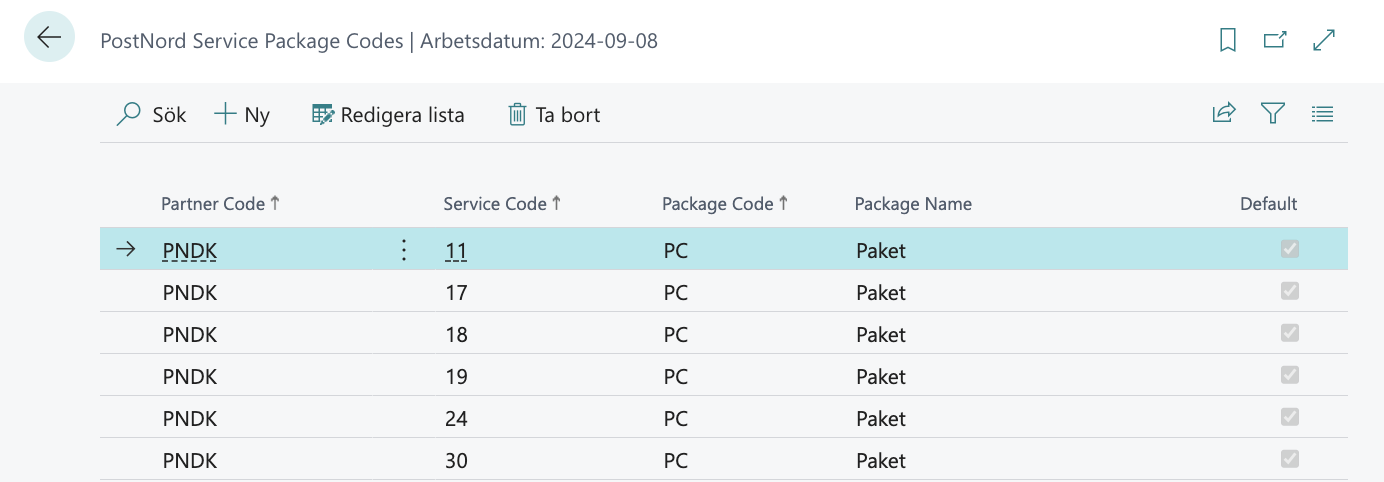This screenshot has height=482, width=1384.
Task: Click Ta bort to delete row
Action: point(554,115)
